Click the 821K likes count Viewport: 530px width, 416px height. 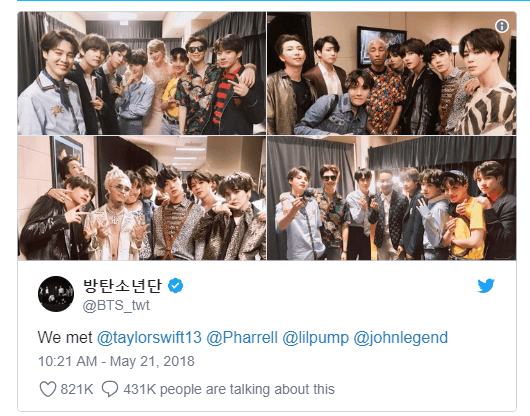[x=77, y=389]
